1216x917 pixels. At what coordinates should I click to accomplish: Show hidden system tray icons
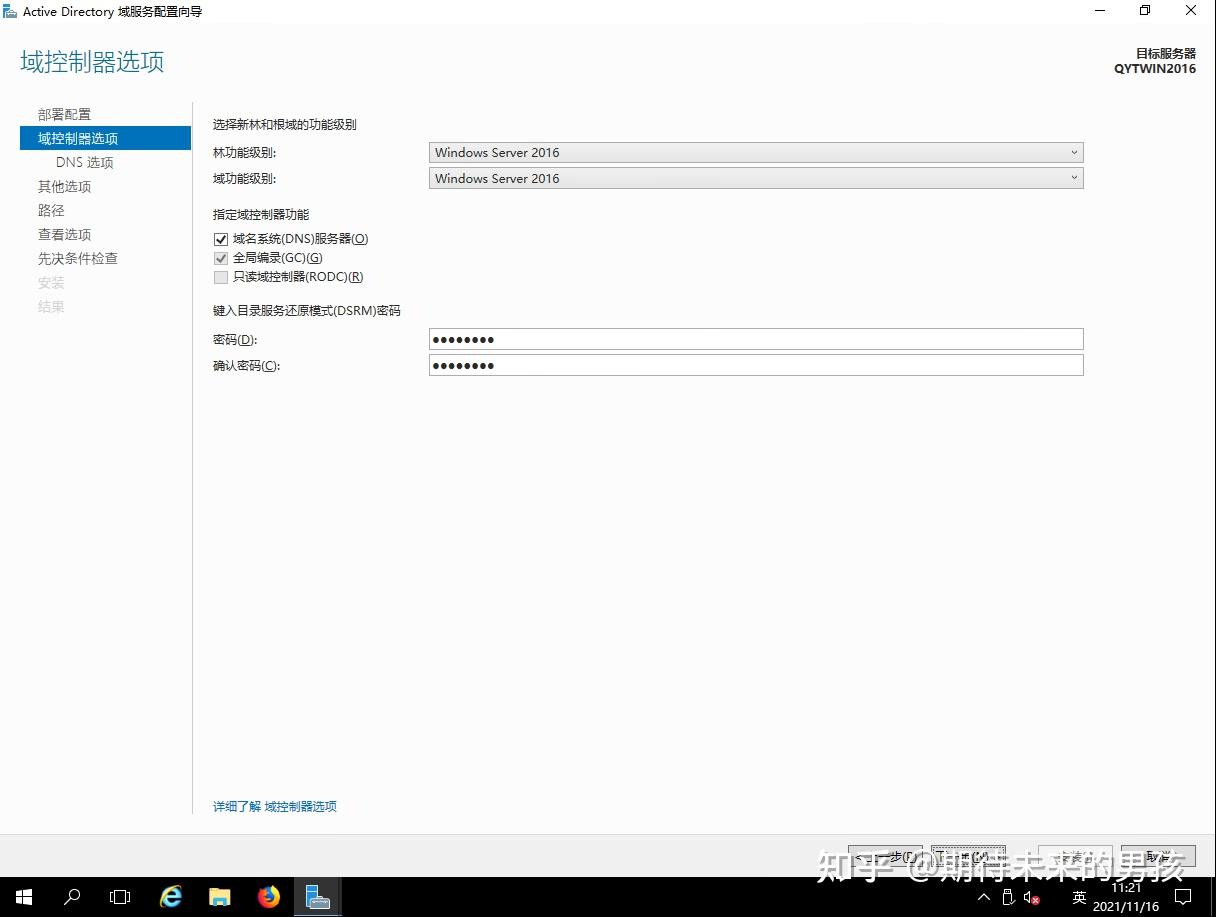984,898
